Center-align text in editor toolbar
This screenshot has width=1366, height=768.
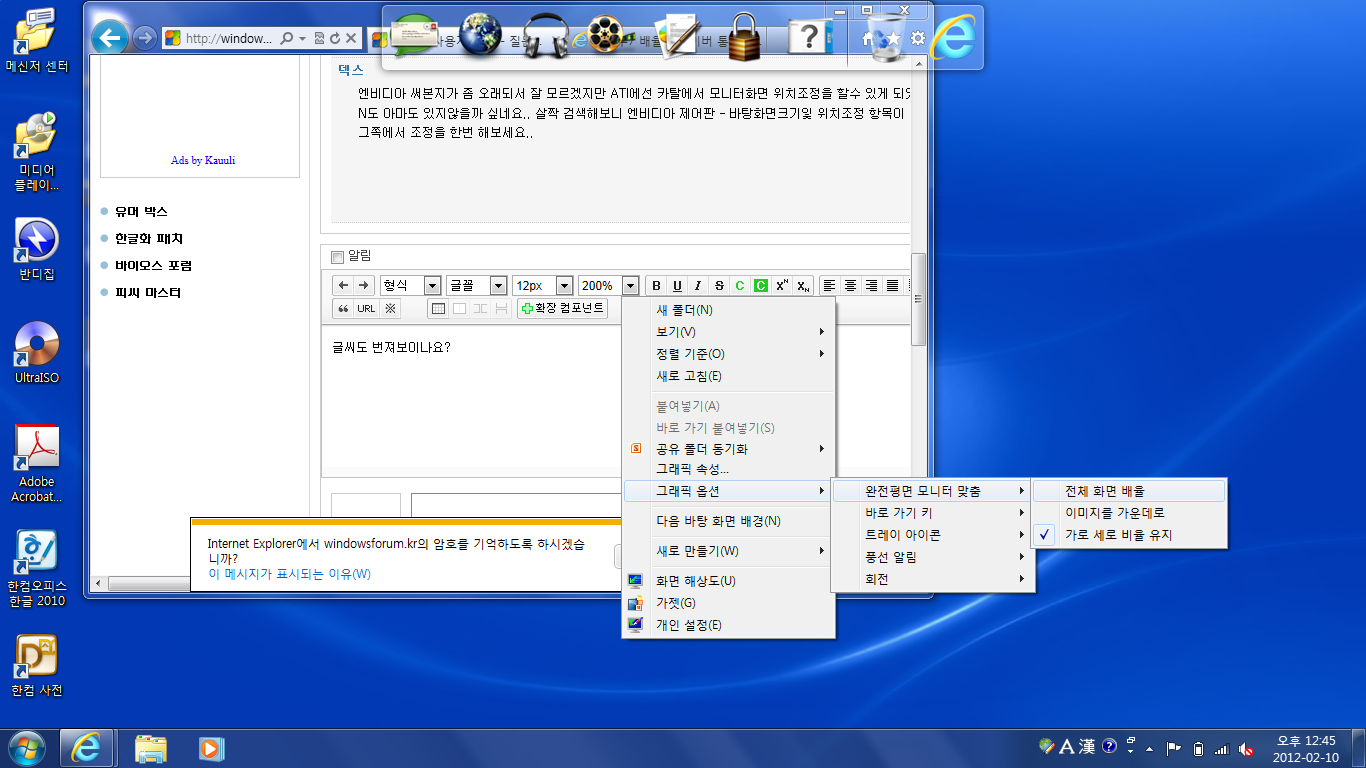(850, 286)
